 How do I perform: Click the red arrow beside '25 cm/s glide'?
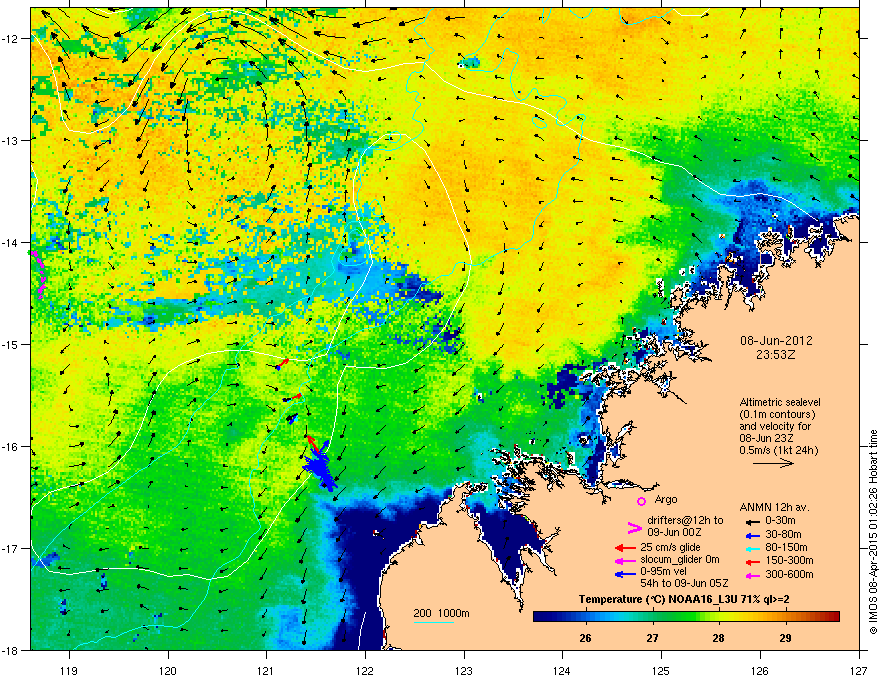click(x=625, y=548)
